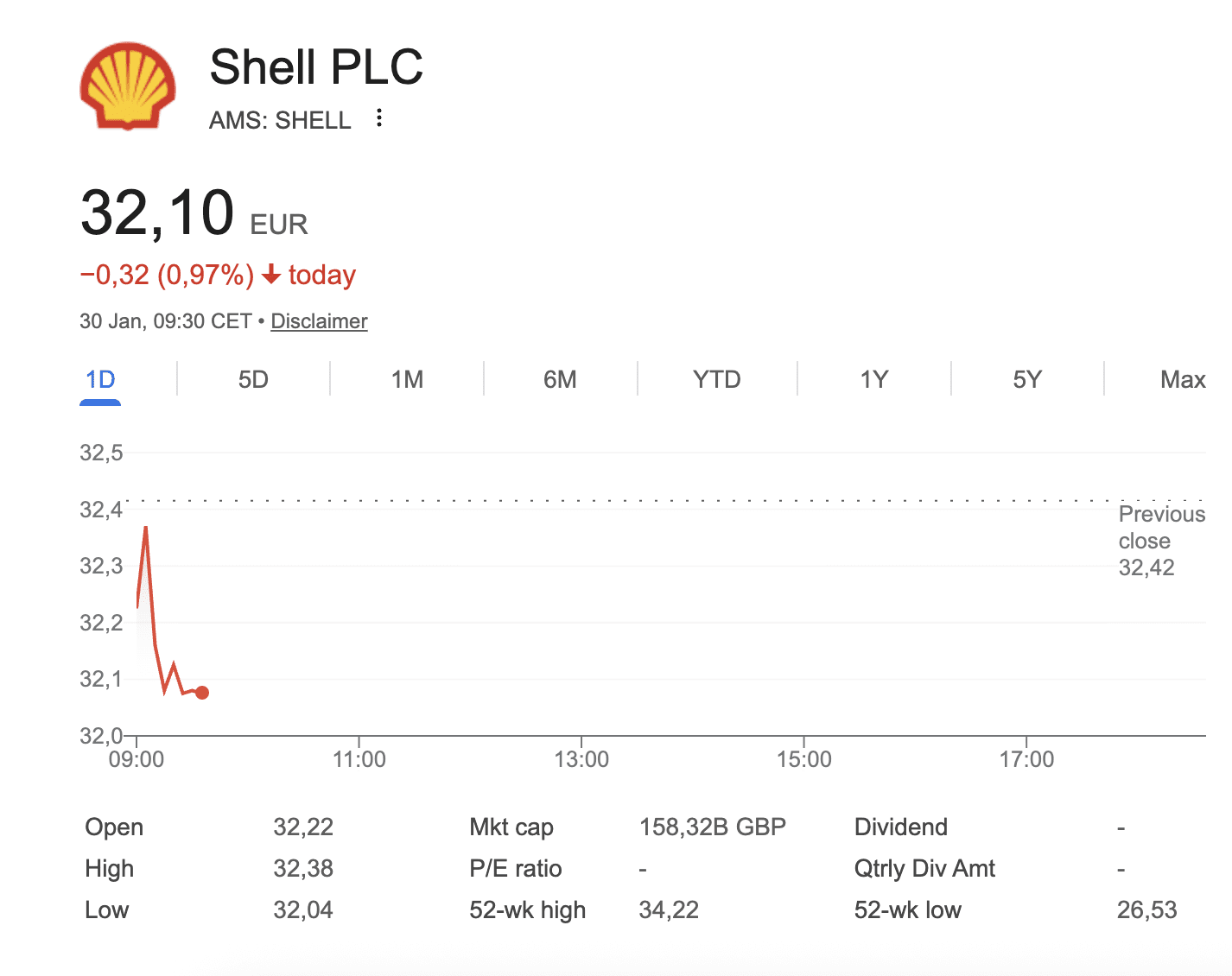Click the AMS: SHELL ticker text

(280, 120)
